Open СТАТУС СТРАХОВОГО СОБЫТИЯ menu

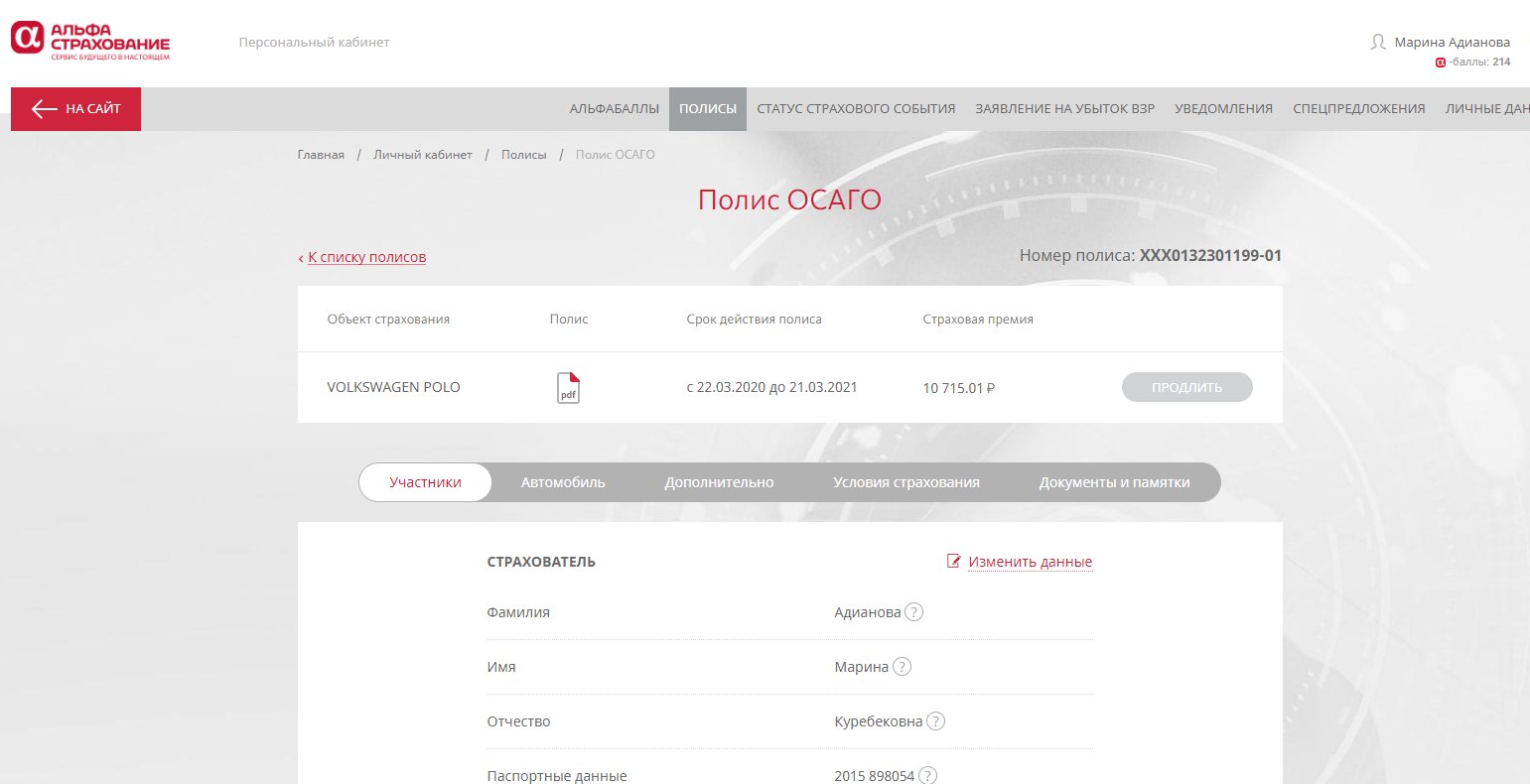pyautogui.click(x=856, y=109)
